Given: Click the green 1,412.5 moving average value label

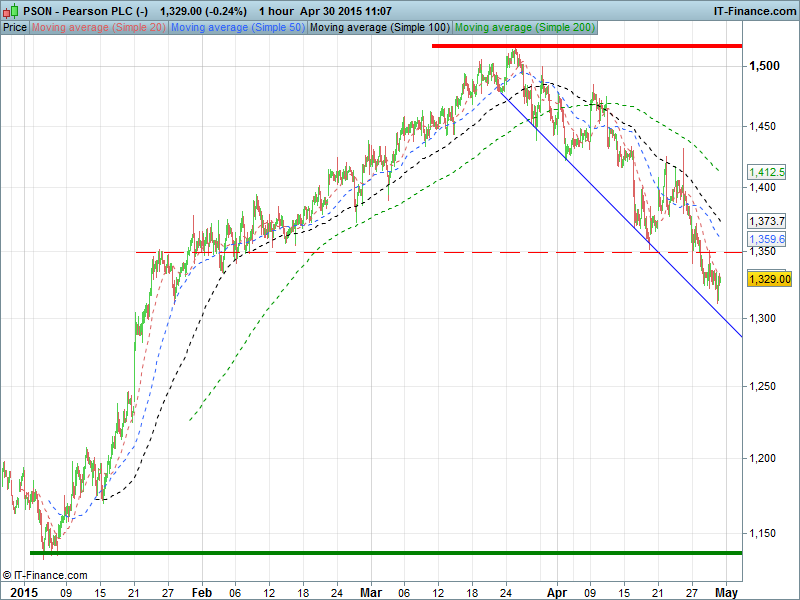Looking at the screenshot, I should pyautogui.click(x=767, y=172).
